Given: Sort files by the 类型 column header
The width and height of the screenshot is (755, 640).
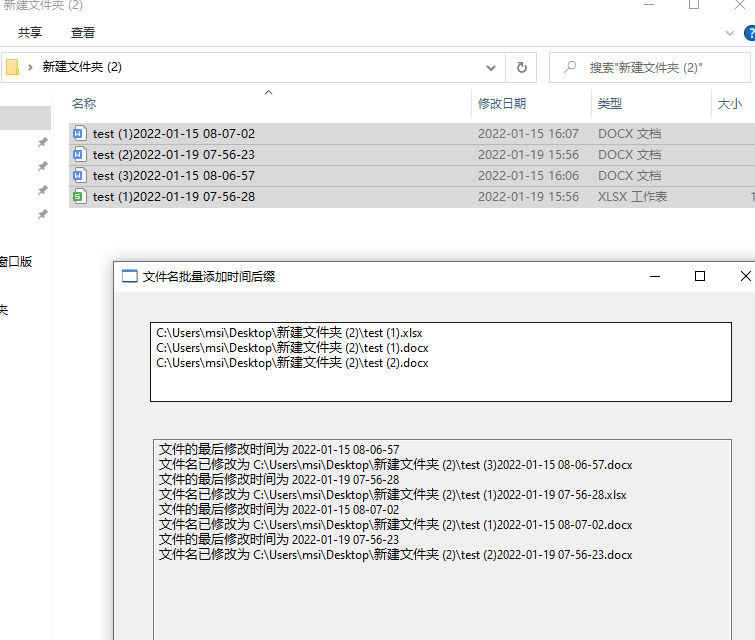Looking at the screenshot, I should pyautogui.click(x=610, y=104).
